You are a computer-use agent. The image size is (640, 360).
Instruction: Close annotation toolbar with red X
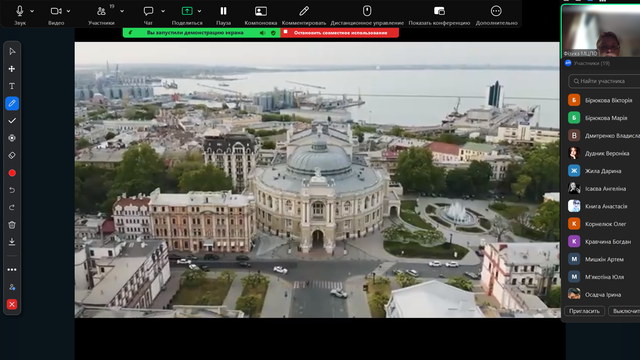[x=12, y=304]
